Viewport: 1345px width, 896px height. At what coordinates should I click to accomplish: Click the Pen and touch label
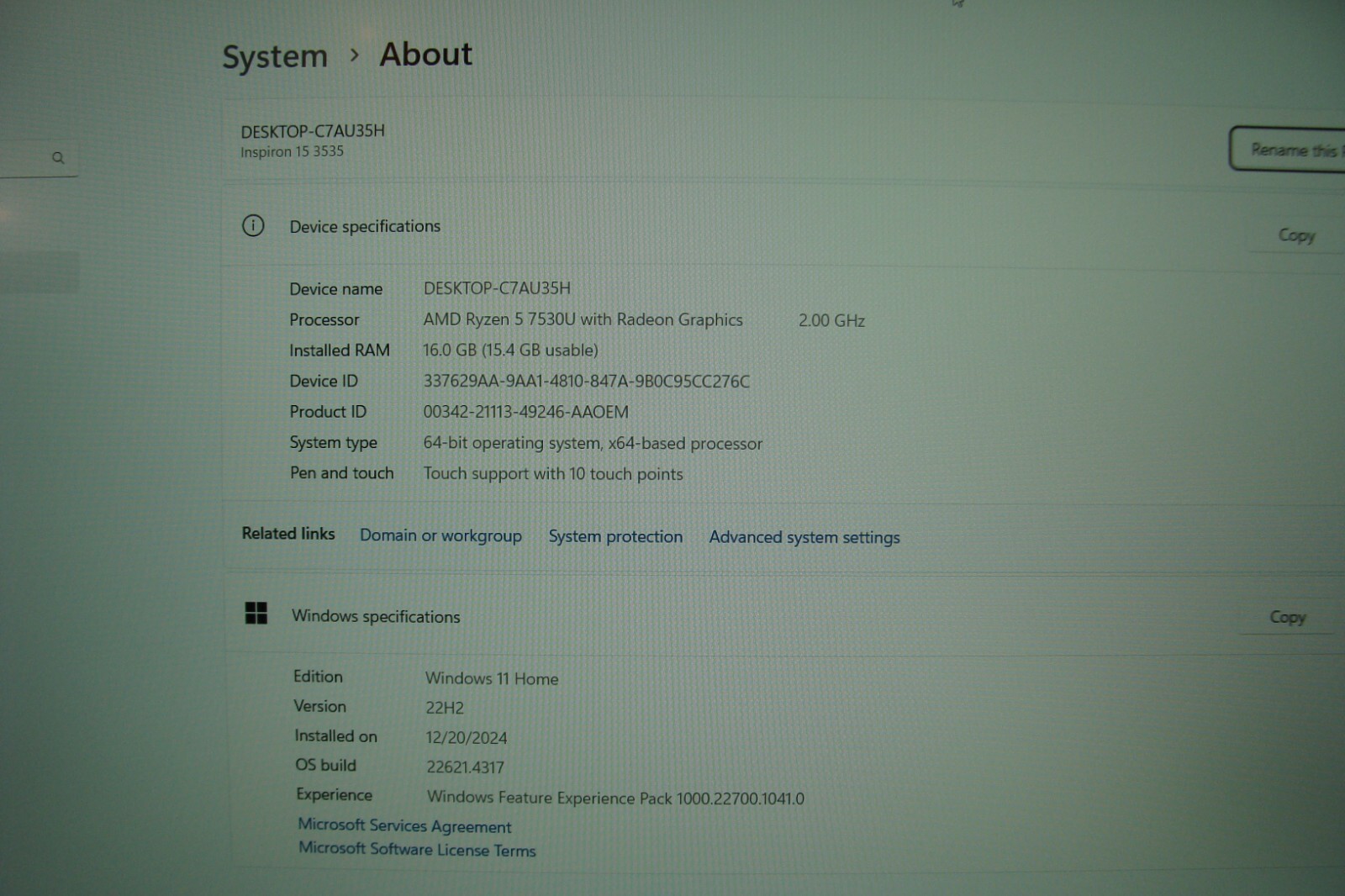341,472
